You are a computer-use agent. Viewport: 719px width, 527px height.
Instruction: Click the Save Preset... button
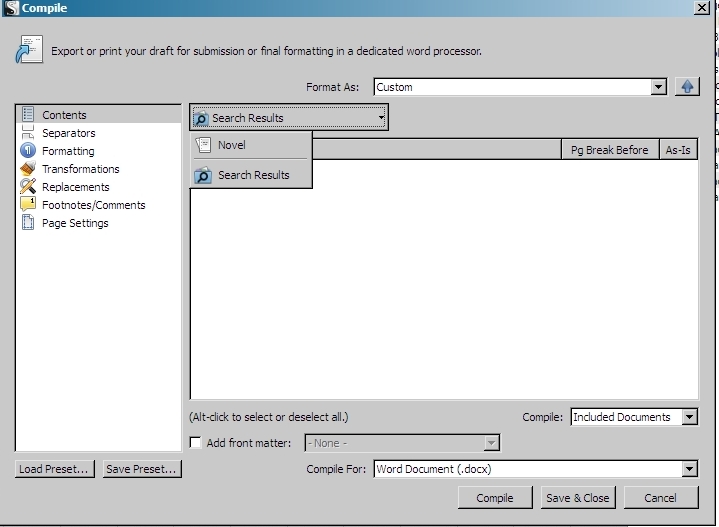(141, 469)
